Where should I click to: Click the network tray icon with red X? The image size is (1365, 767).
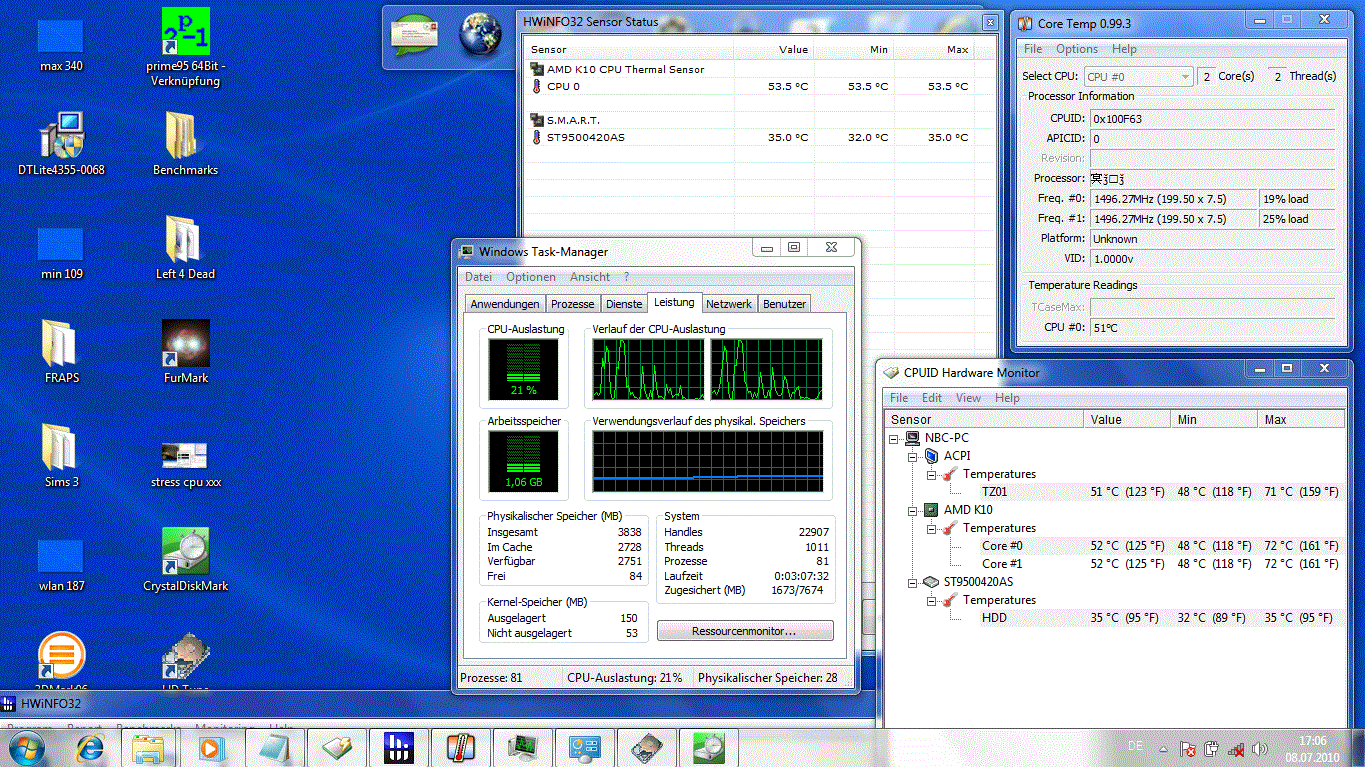(1237, 748)
